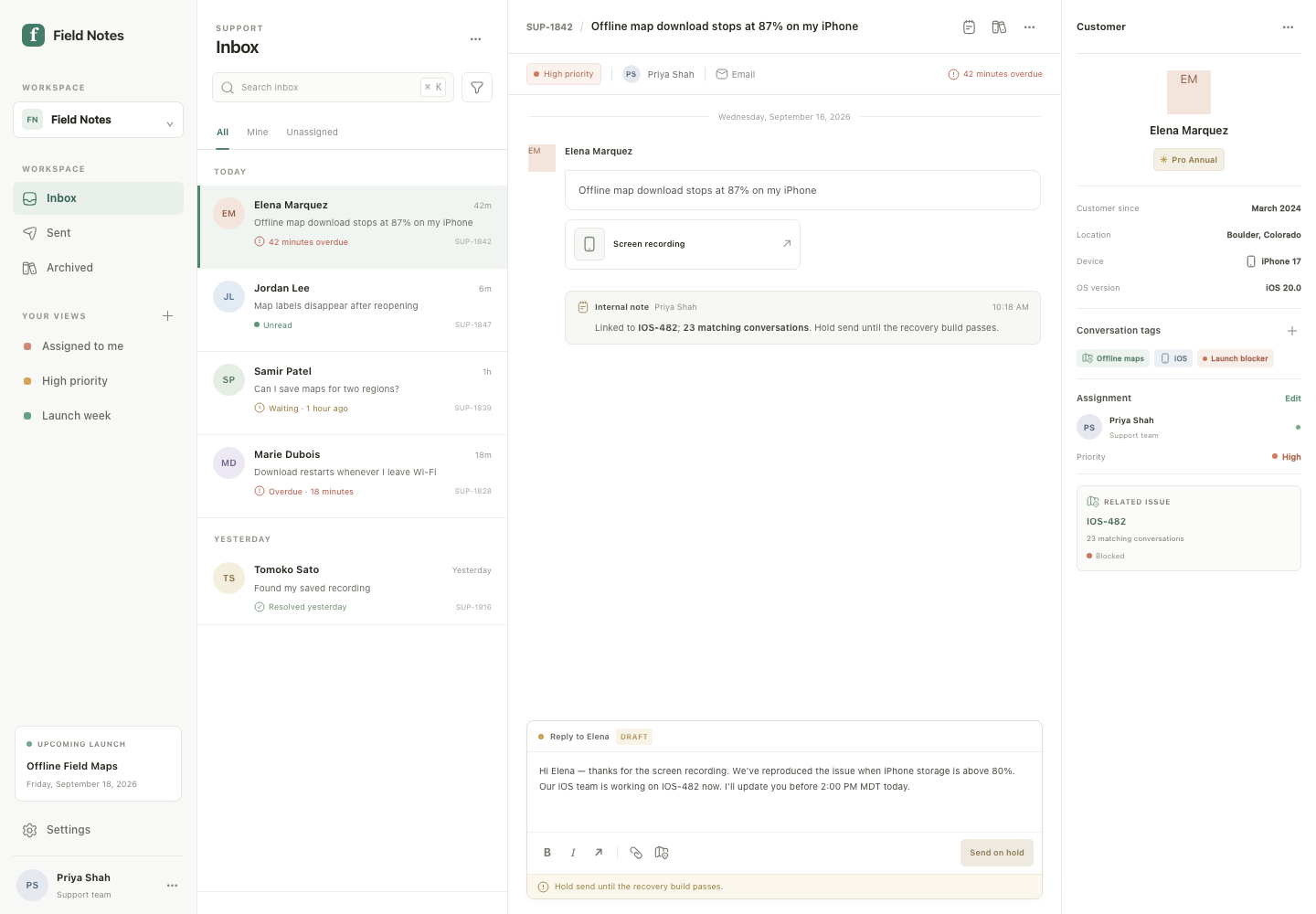Open Samir Patel conversation
Viewport: 1316px width, 914px height.
pos(353,393)
